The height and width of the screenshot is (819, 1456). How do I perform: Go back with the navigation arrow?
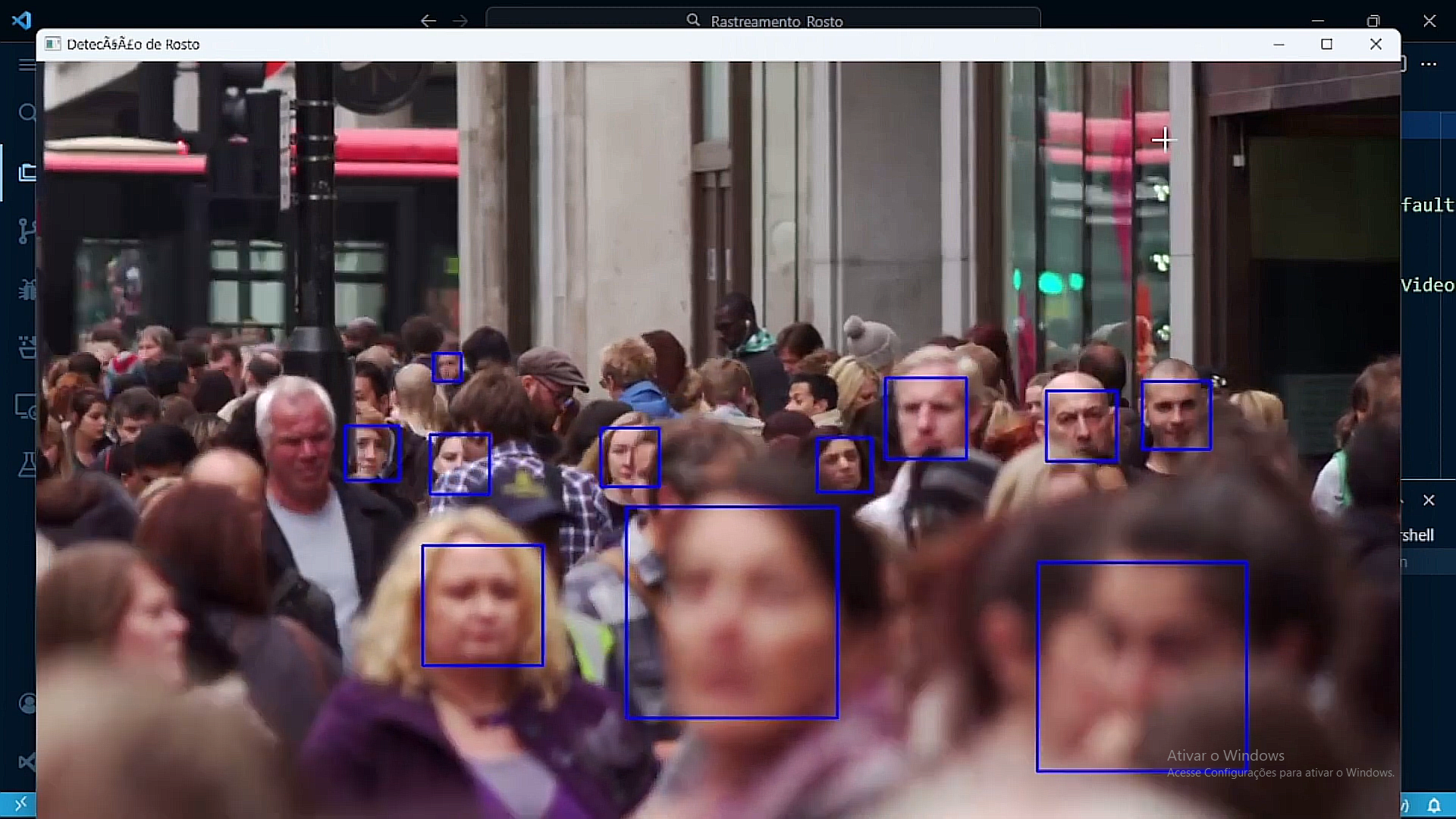click(428, 20)
